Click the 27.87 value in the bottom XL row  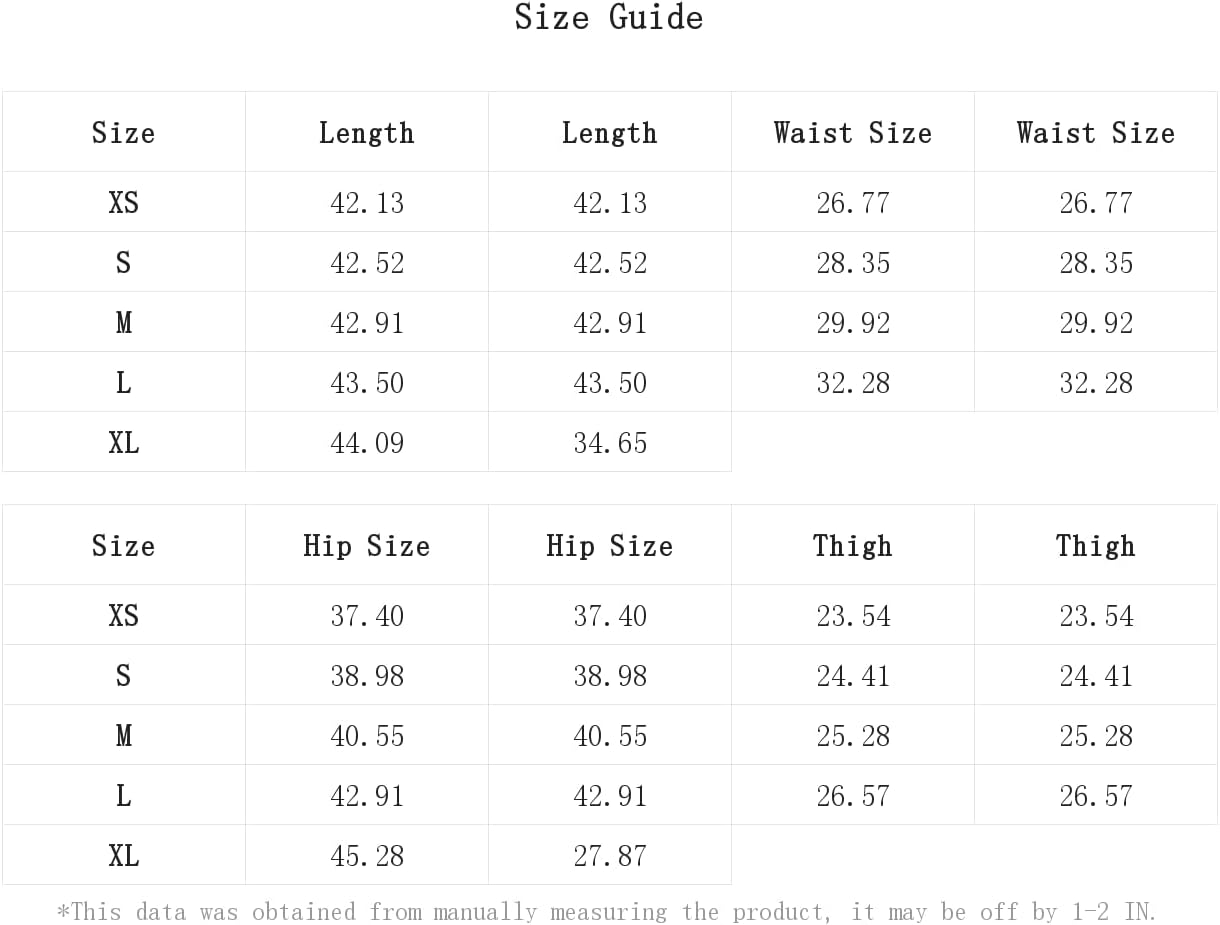tap(610, 856)
